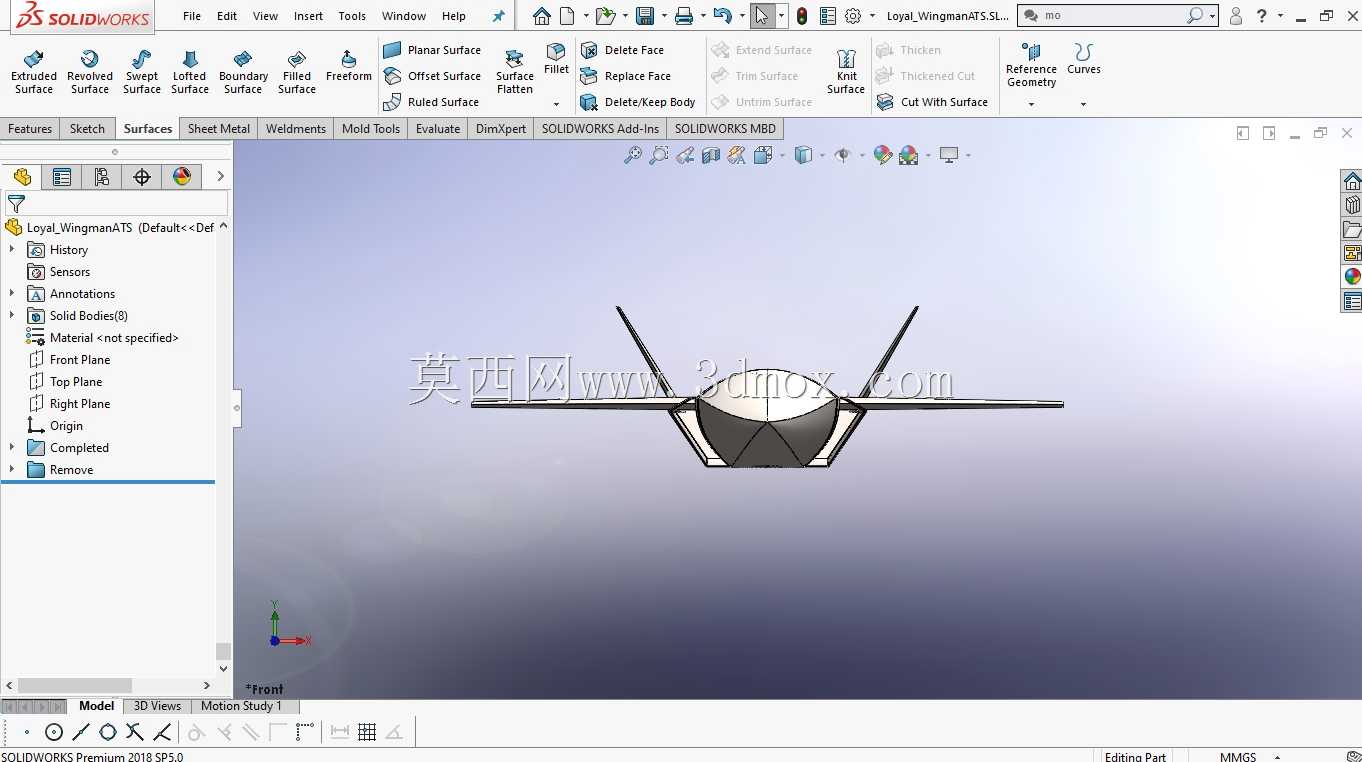The height and width of the screenshot is (762, 1362).
Task: Open the Tools menu
Action: point(352,16)
